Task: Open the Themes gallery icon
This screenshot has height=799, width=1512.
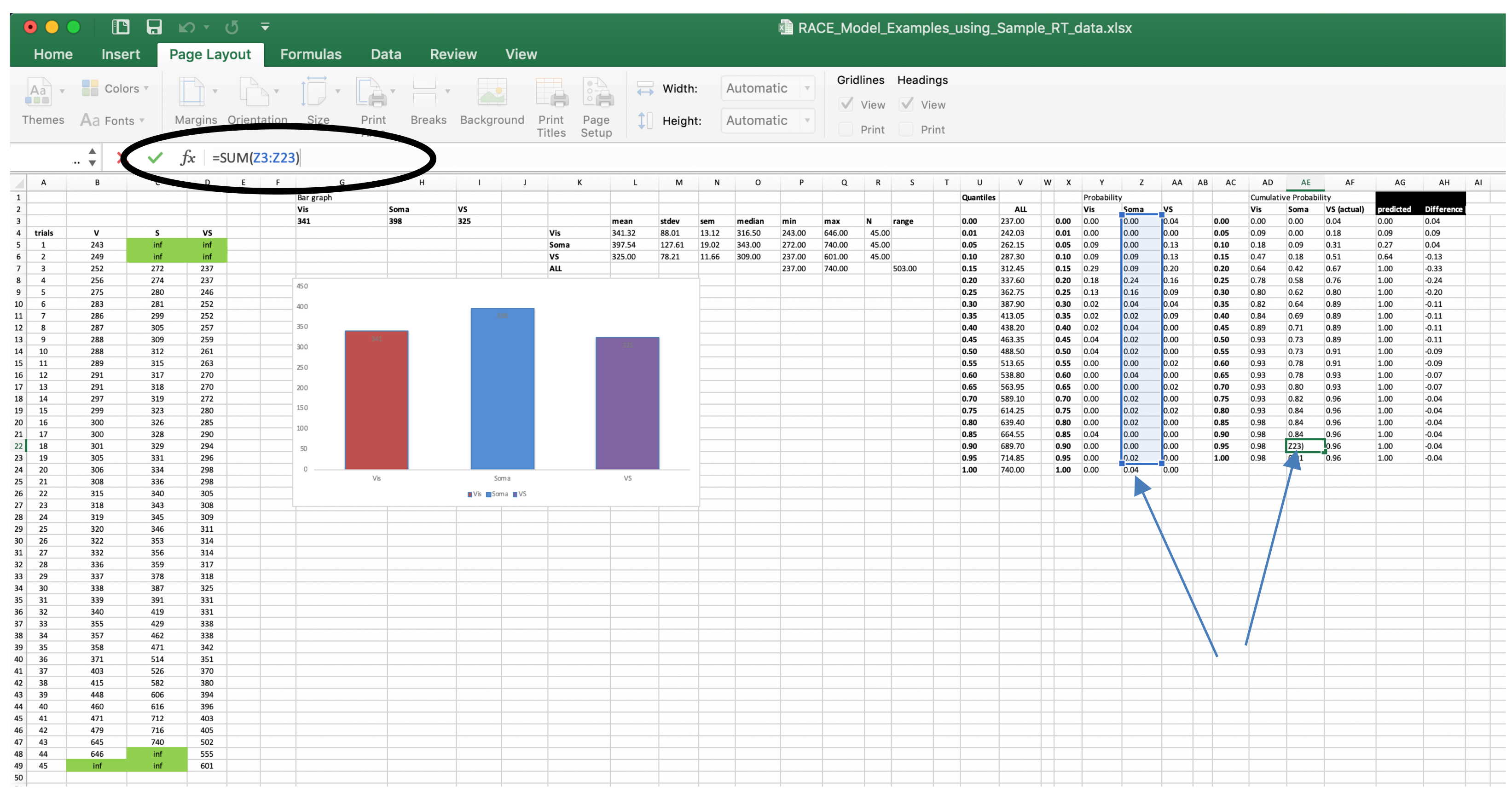Action: click(x=38, y=93)
